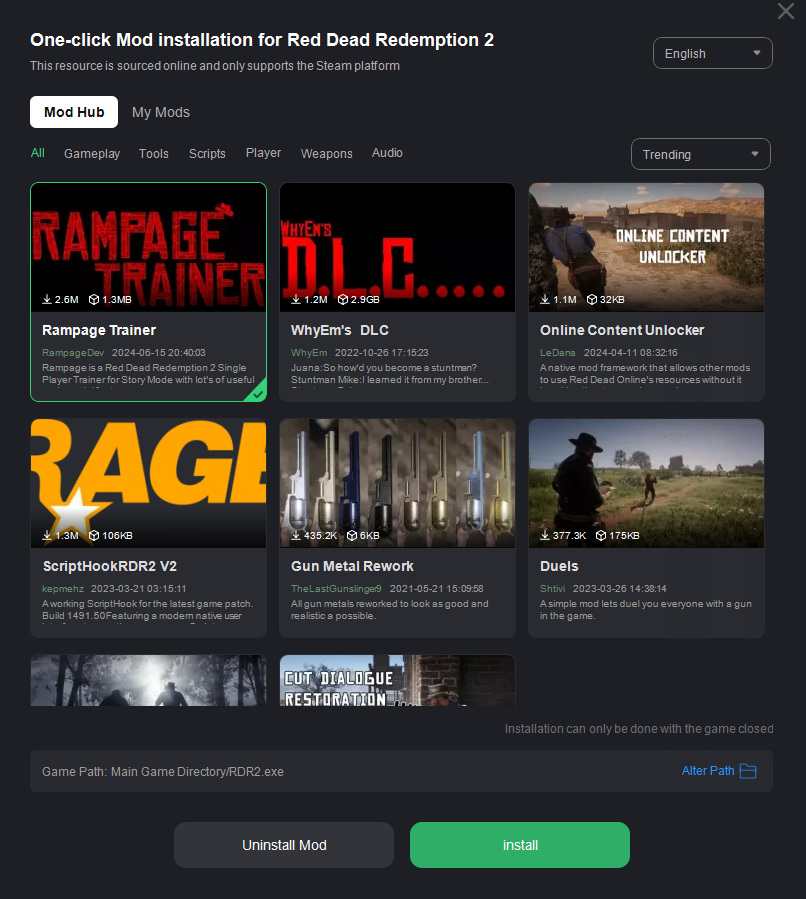
Task: Click the folder icon next to Alter Path
Action: click(748, 771)
